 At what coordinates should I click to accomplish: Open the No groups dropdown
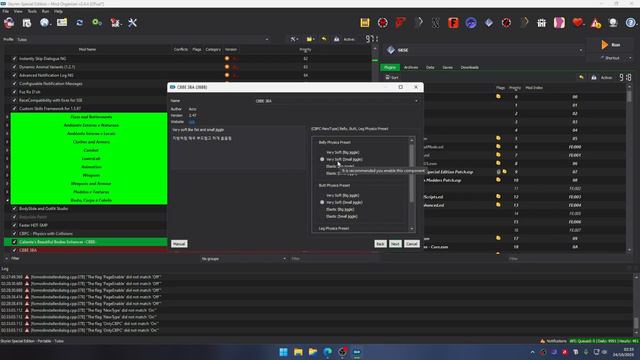pos(243,258)
